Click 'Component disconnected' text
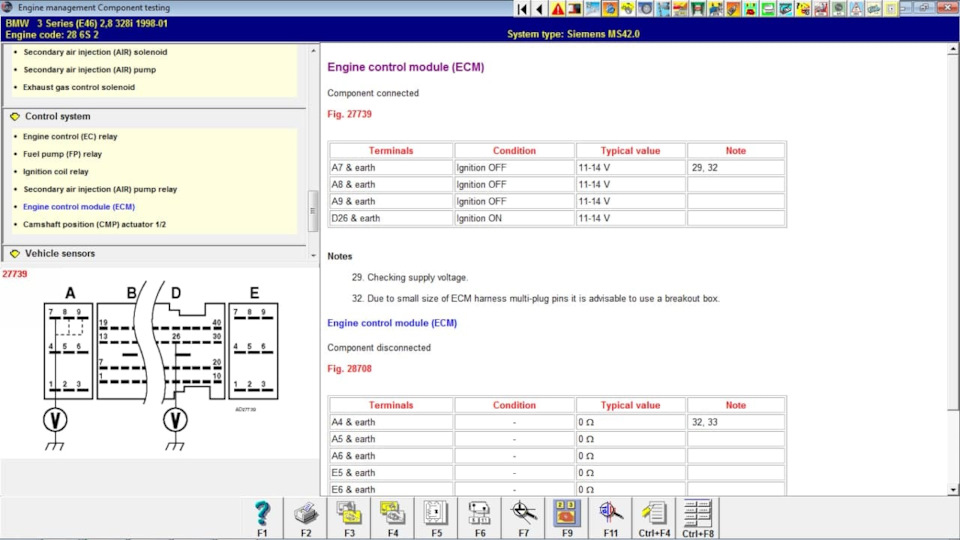960x540 pixels. [379, 348]
